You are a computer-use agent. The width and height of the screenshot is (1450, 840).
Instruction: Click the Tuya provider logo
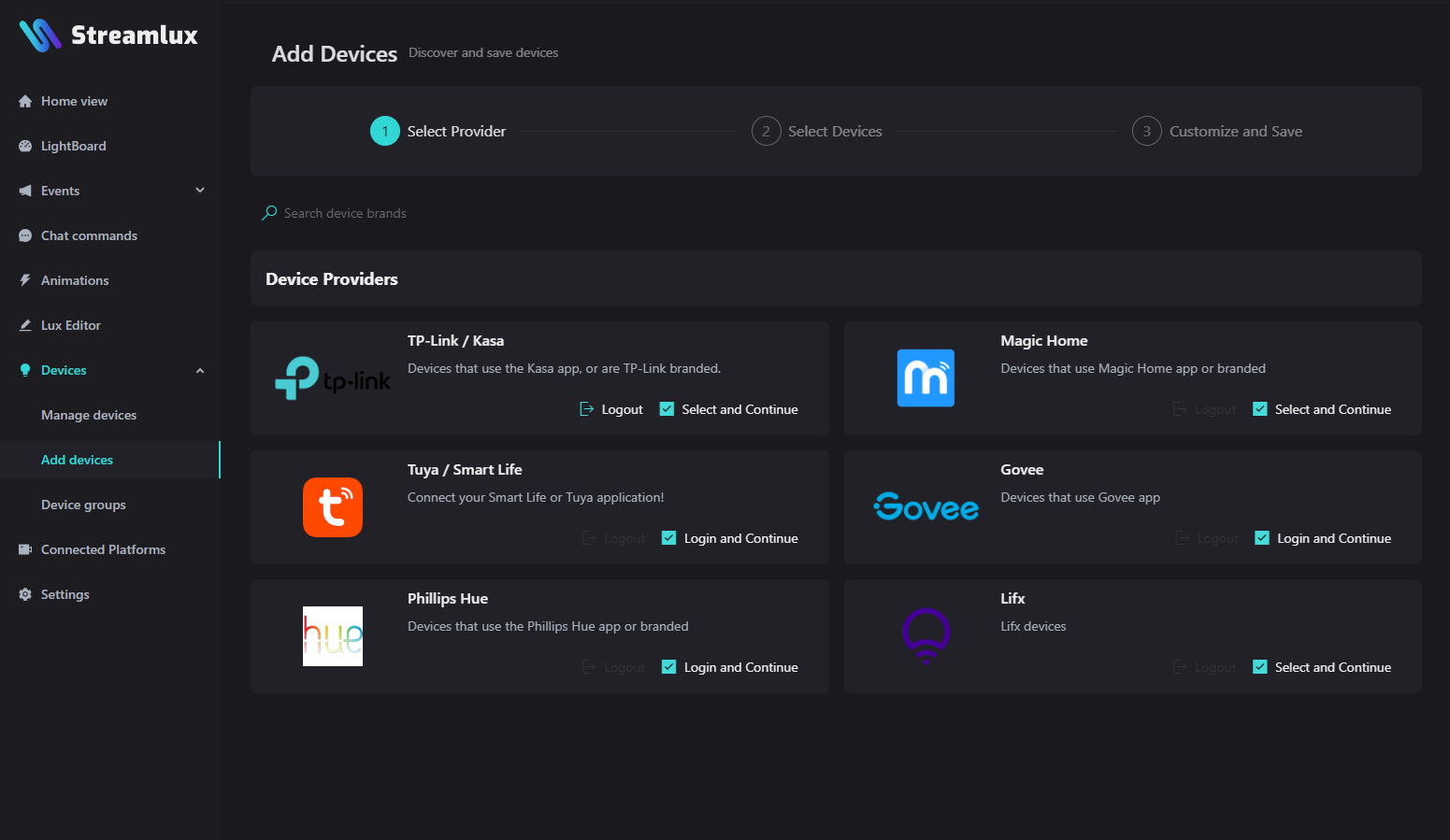(x=333, y=507)
